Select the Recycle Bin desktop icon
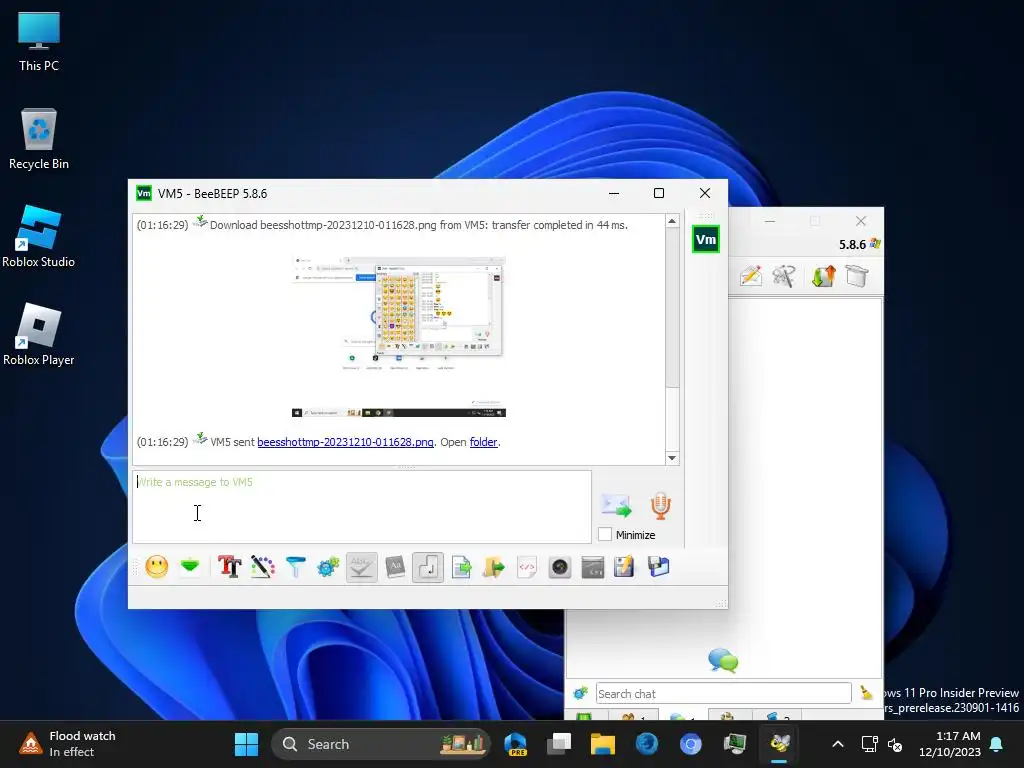This screenshot has width=1024, height=768. coord(39,138)
